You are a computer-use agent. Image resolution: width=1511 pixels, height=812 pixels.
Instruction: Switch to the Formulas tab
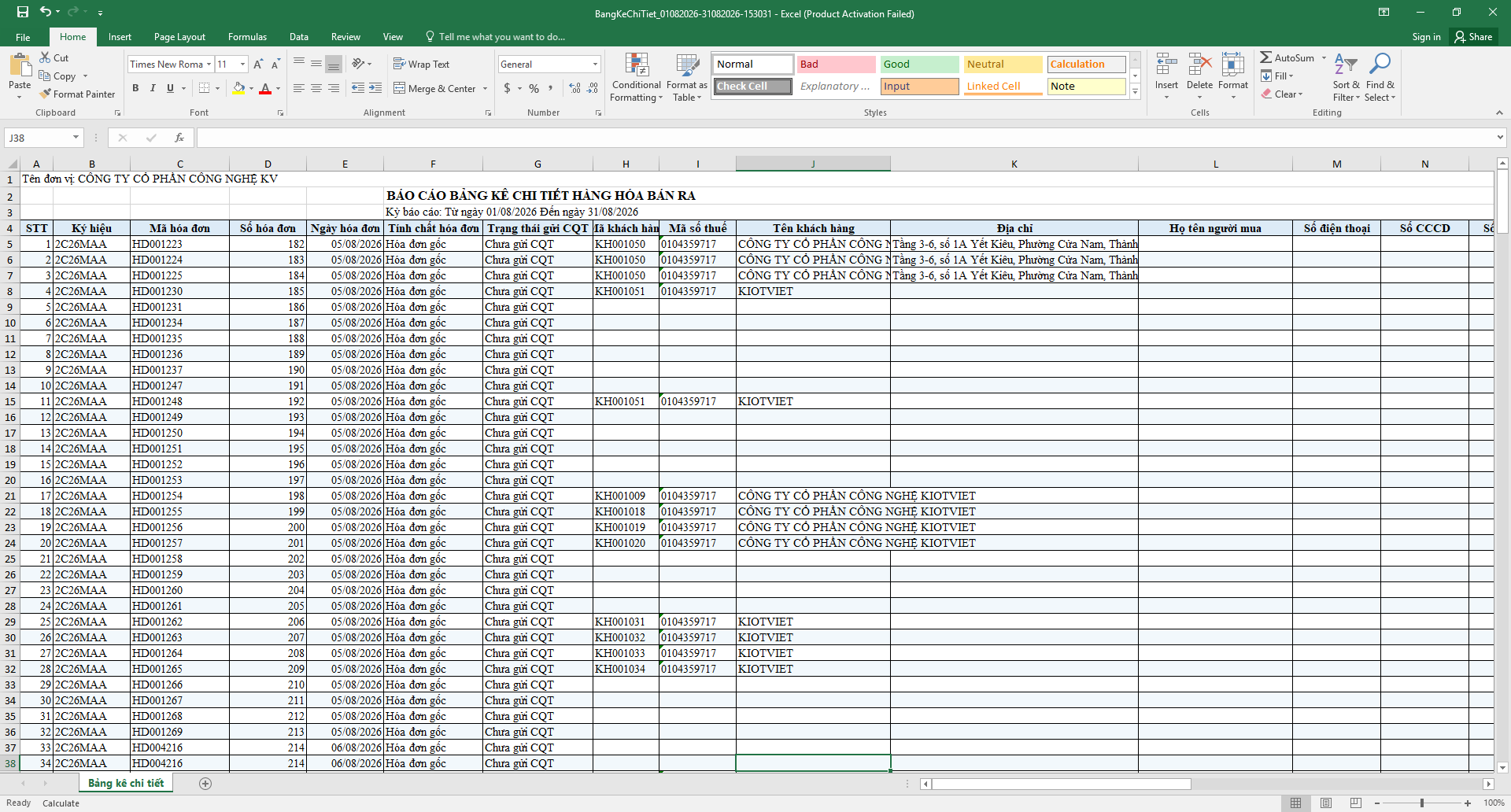tap(247, 37)
